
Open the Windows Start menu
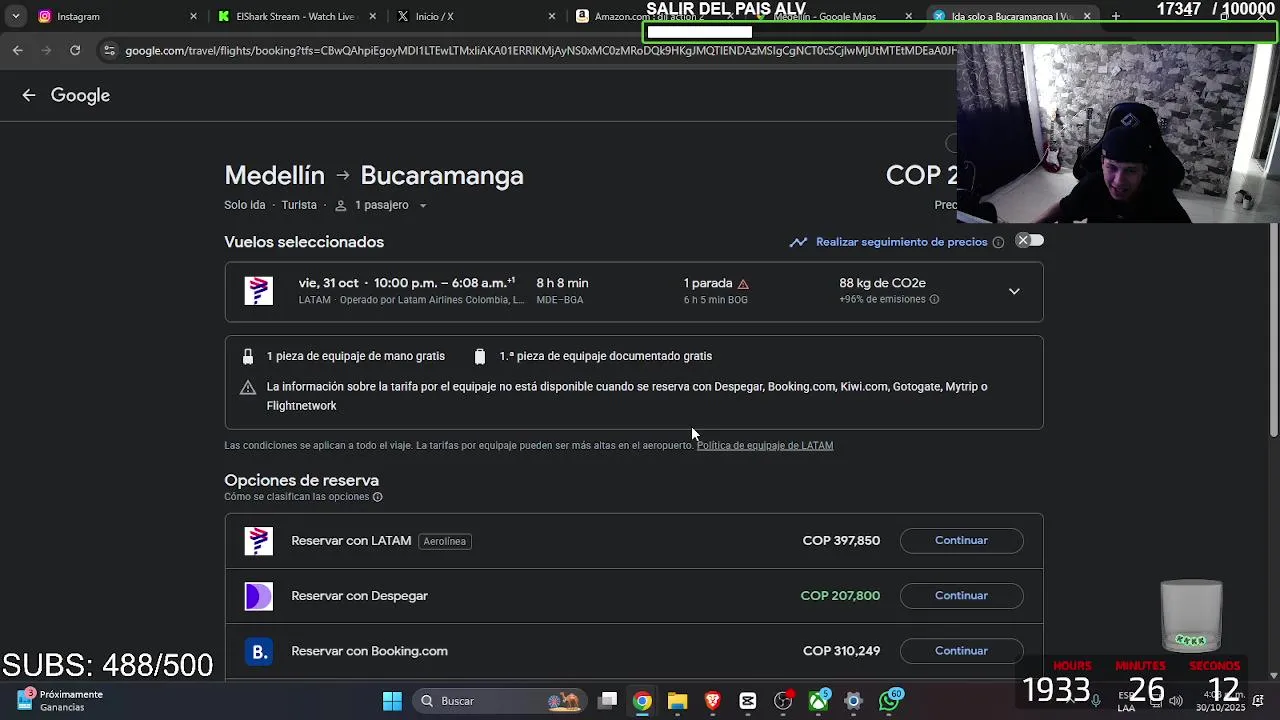click(392, 701)
